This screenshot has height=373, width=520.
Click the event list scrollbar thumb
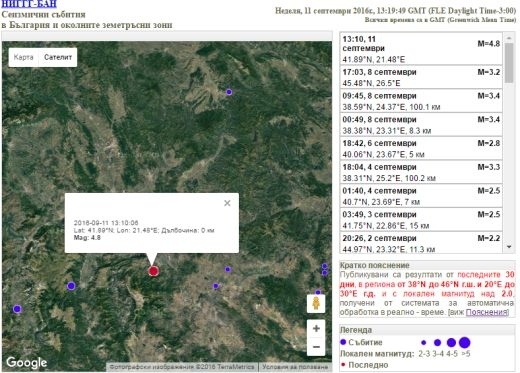(x=509, y=63)
